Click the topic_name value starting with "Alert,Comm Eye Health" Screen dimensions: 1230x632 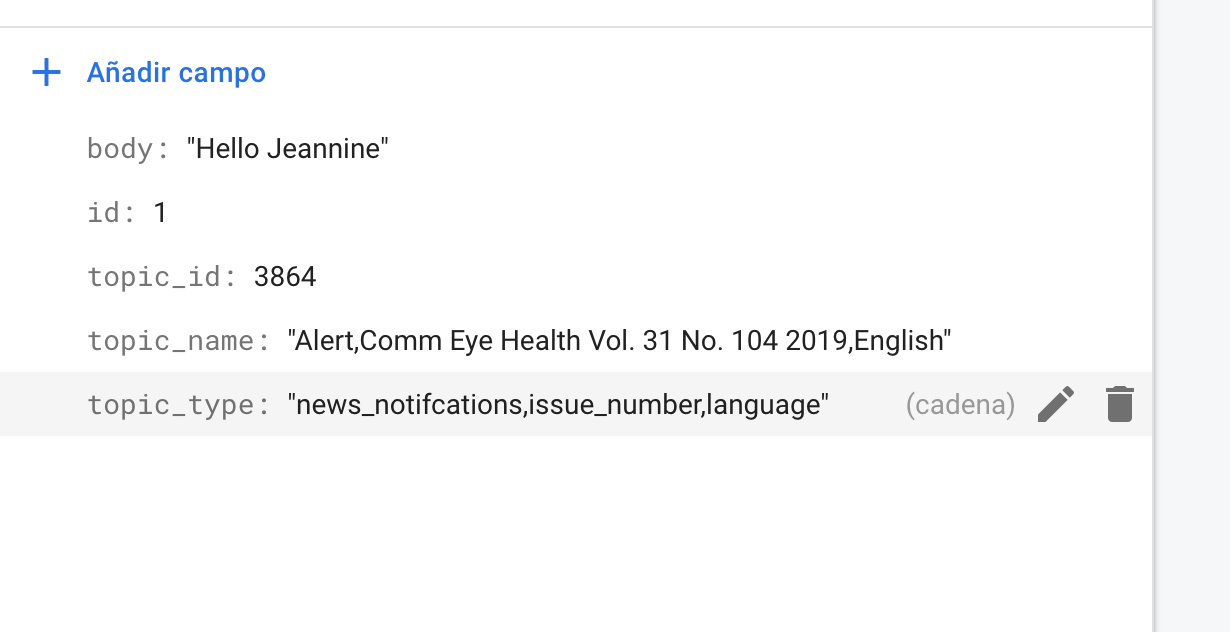(619, 341)
